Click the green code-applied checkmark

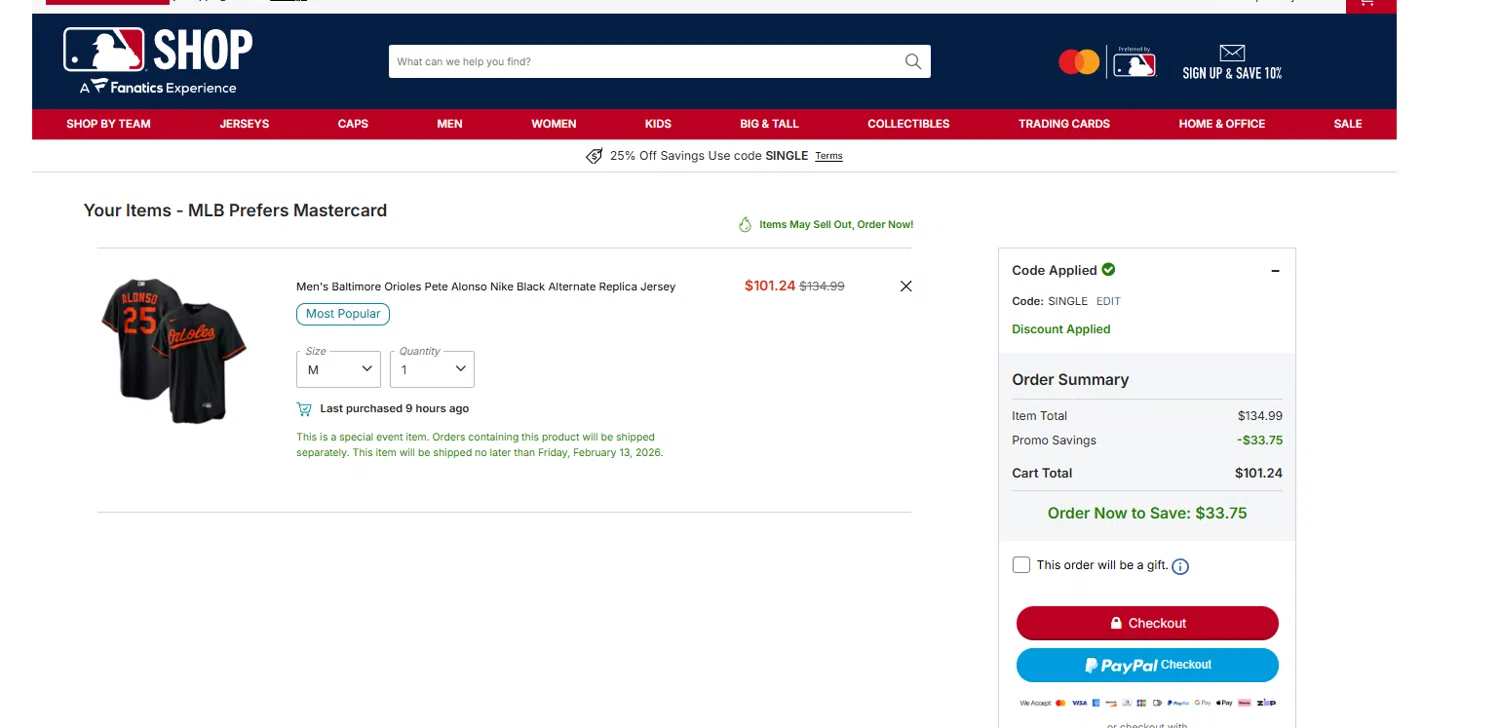[1108, 269]
